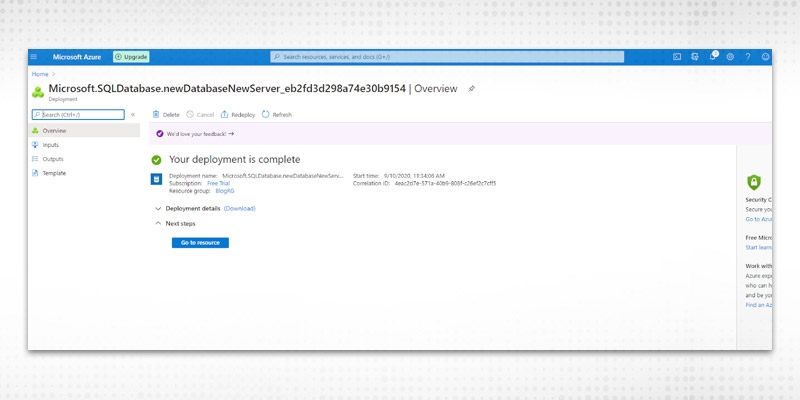This screenshot has width=800, height=400.
Task: Open the BlogRG resource group link
Action: coord(225,191)
